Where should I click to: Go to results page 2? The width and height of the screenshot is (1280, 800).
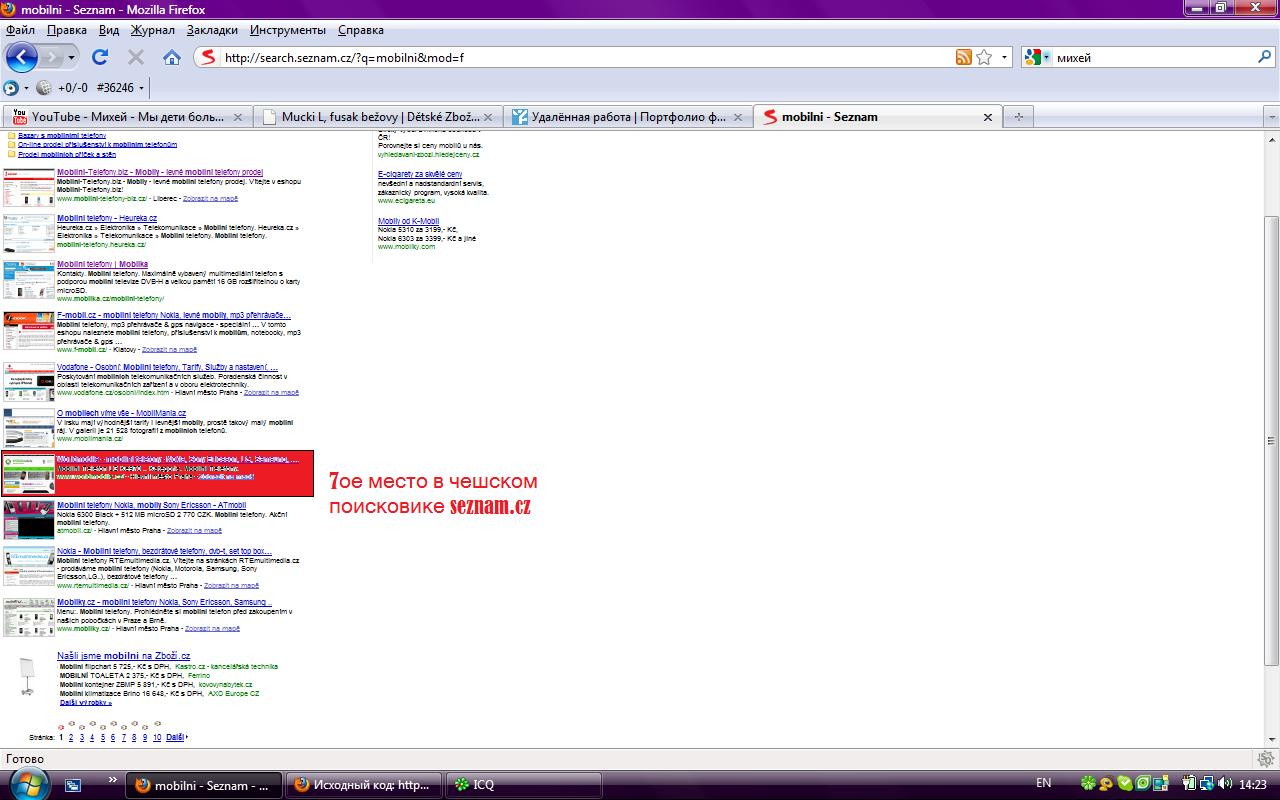[71, 738]
